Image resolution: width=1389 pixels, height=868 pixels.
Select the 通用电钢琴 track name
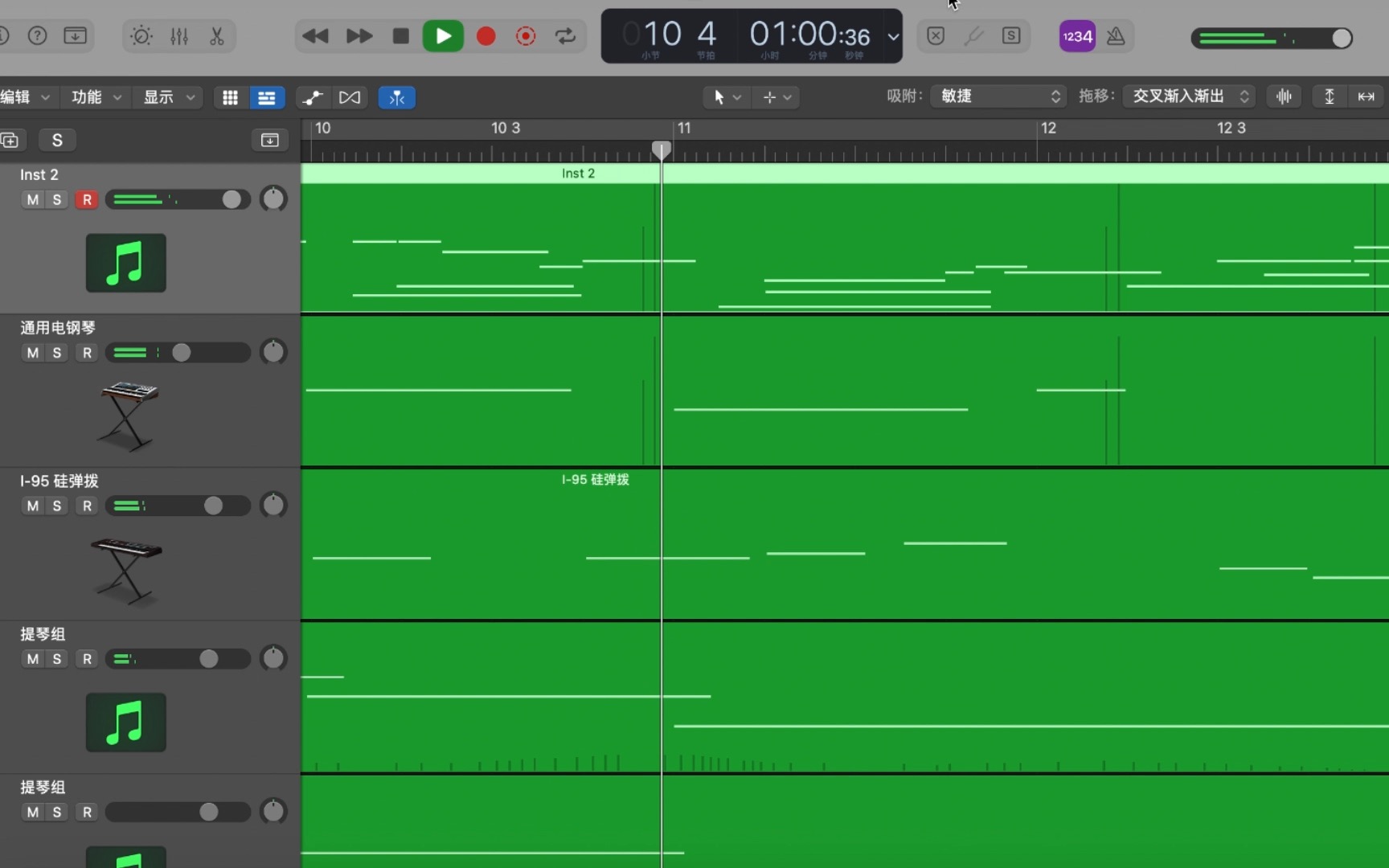(57, 327)
